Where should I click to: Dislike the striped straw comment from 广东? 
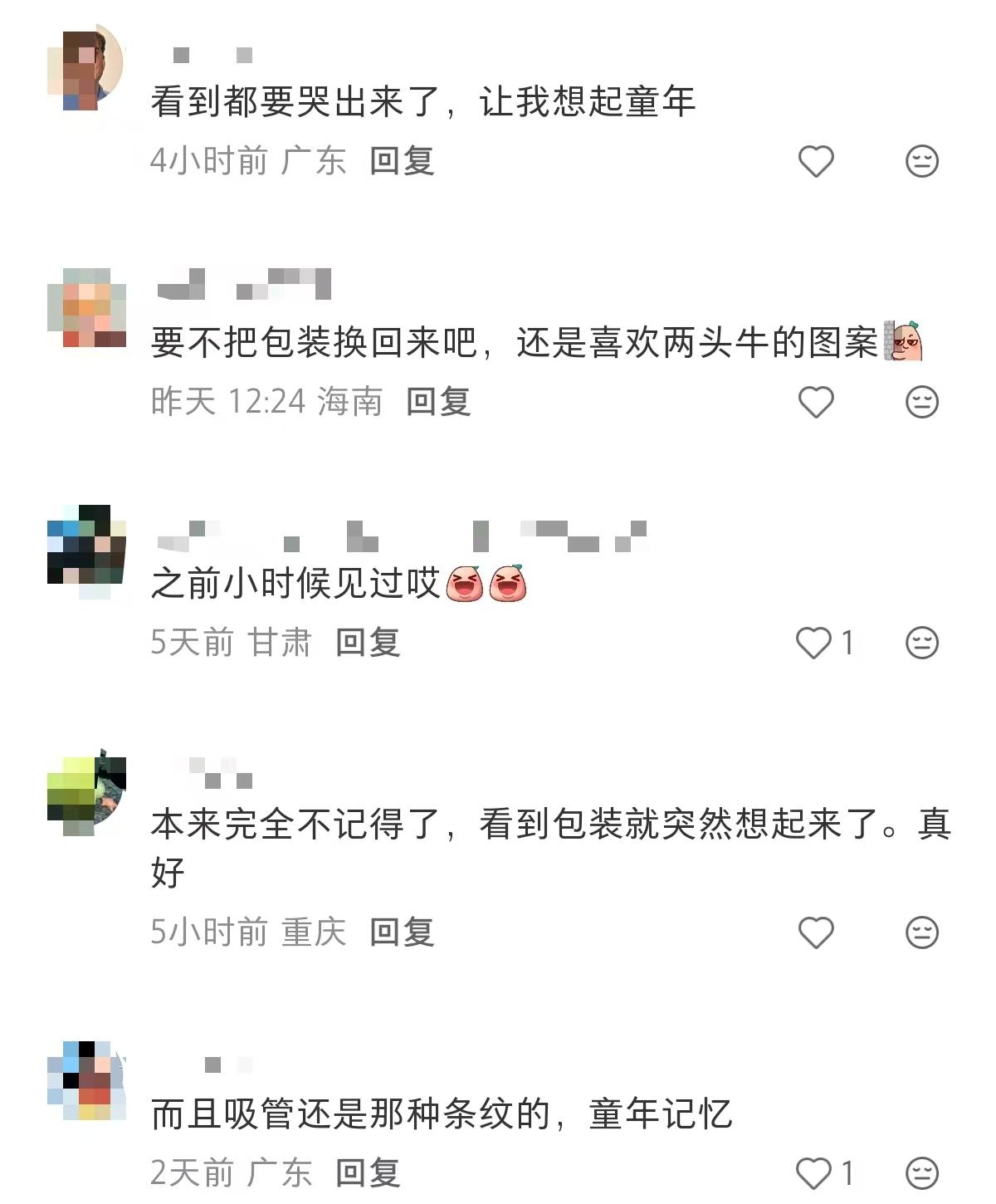point(921,1173)
